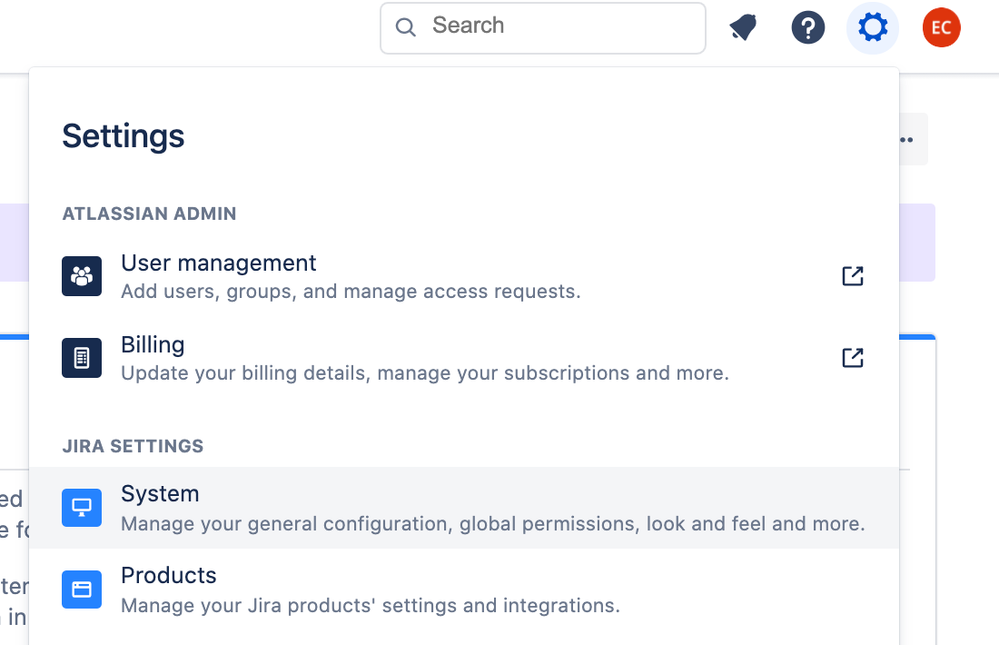Click the ATLASSIAN ADMIN section label
The height and width of the screenshot is (645, 999).
point(149,214)
